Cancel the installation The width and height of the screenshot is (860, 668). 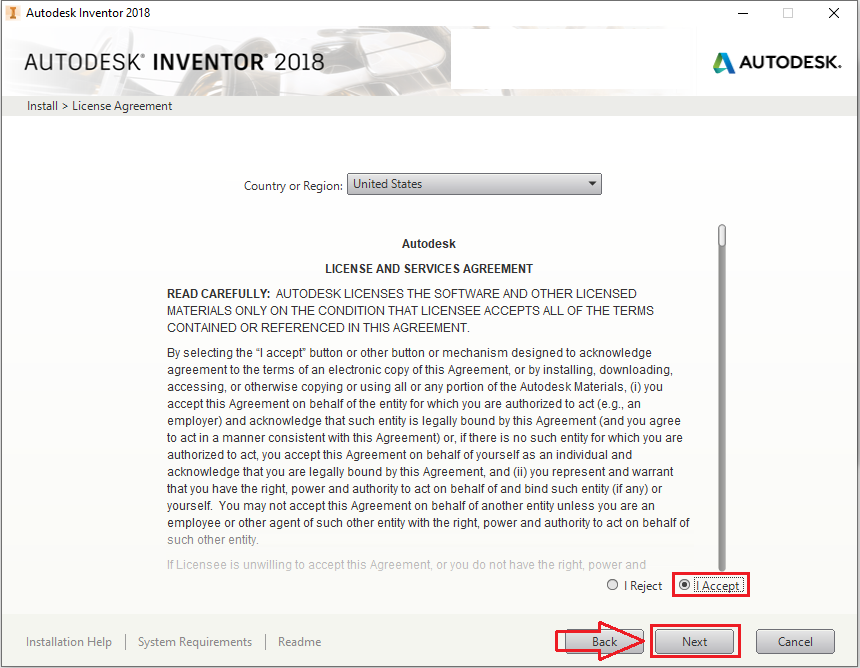pyautogui.click(x=795, y=642)
